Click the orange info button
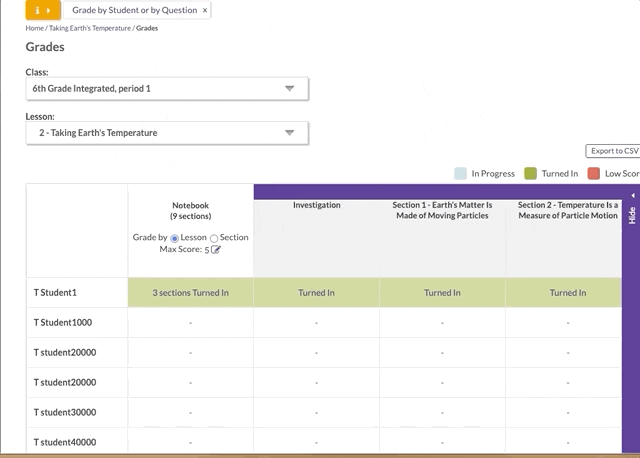The width and height of the screenshot is (640, 458). [42, 10]
